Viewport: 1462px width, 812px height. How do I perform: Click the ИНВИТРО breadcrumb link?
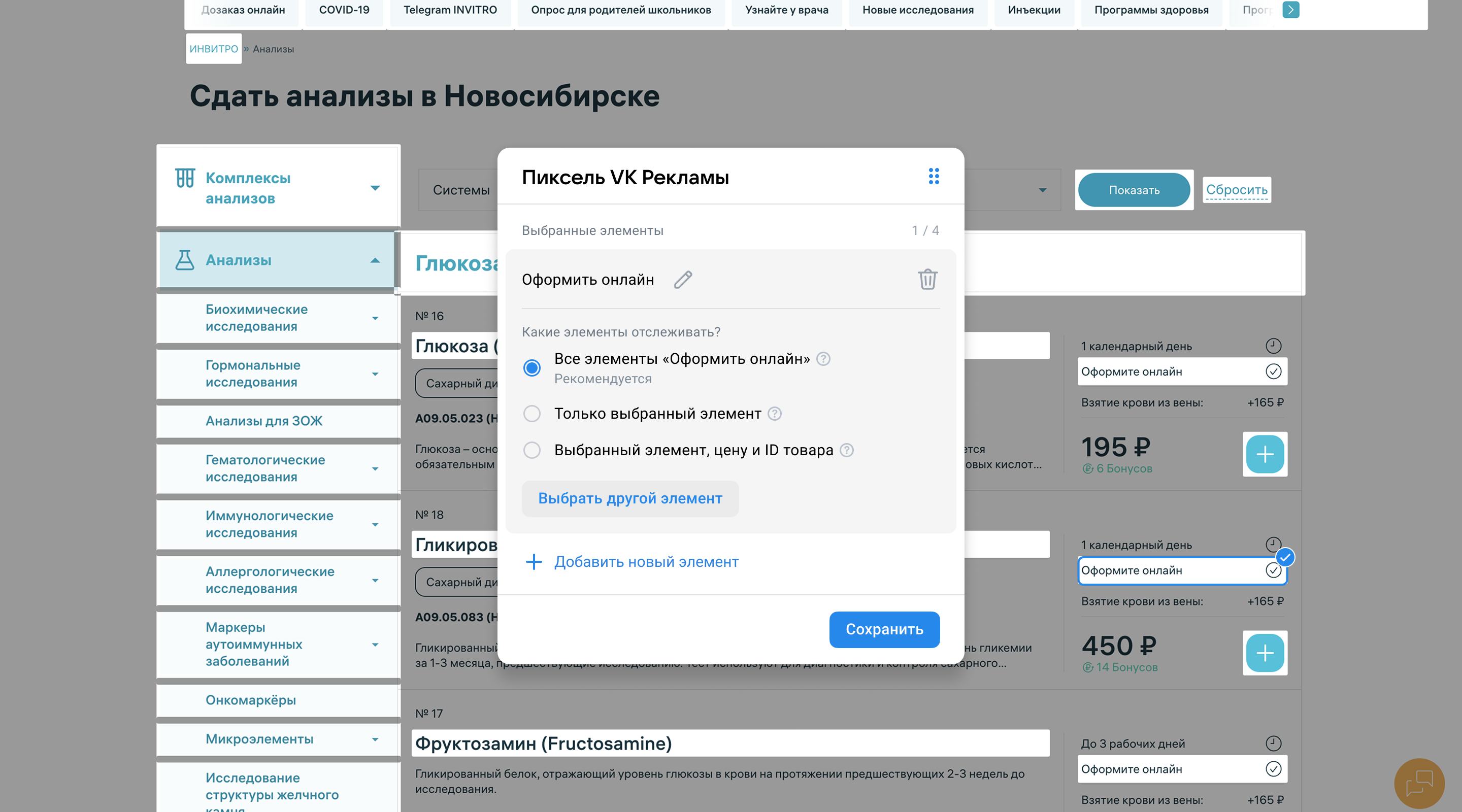click(x=213, y=49)
